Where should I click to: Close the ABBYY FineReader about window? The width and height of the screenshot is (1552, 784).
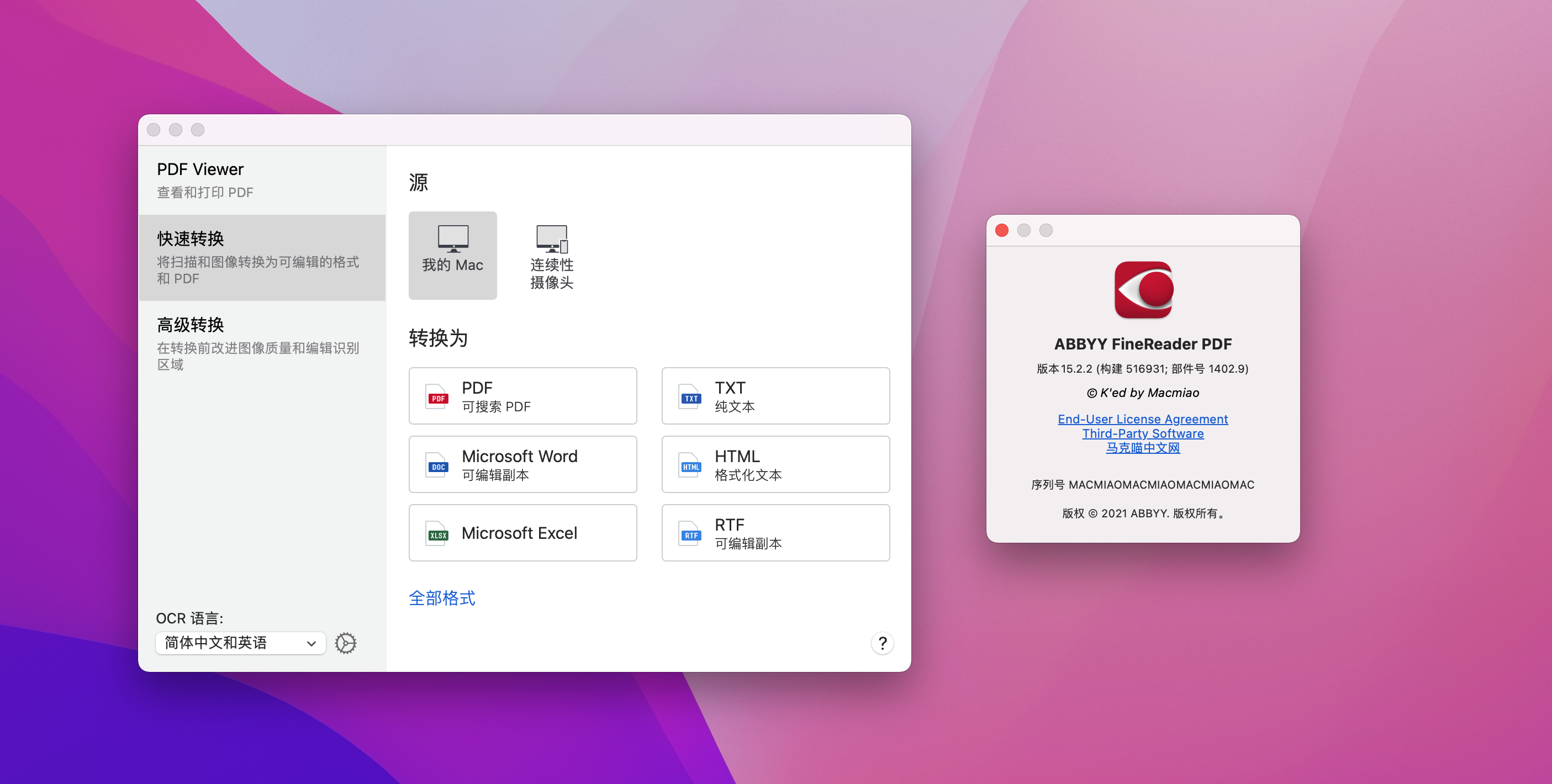[x=1002, y=231]
